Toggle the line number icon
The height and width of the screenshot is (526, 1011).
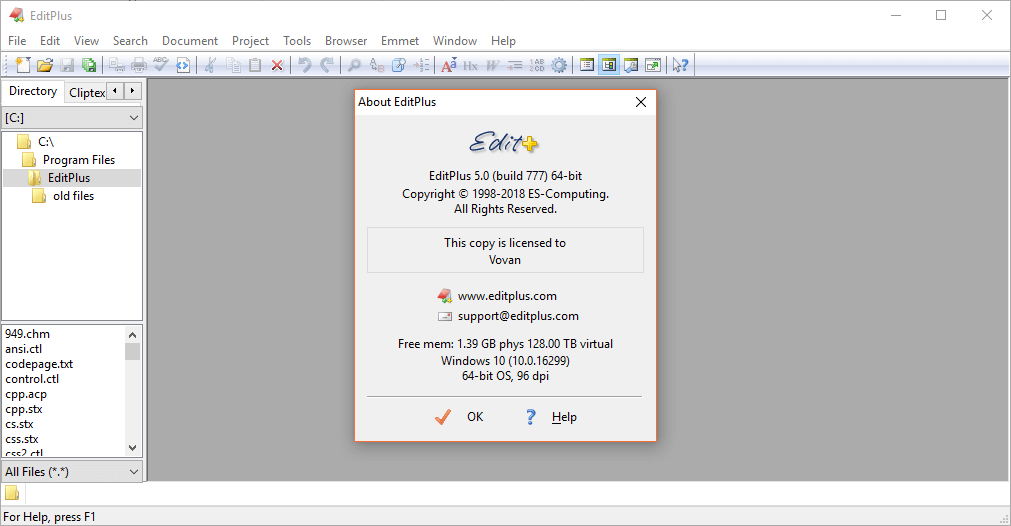pos(536,64)
